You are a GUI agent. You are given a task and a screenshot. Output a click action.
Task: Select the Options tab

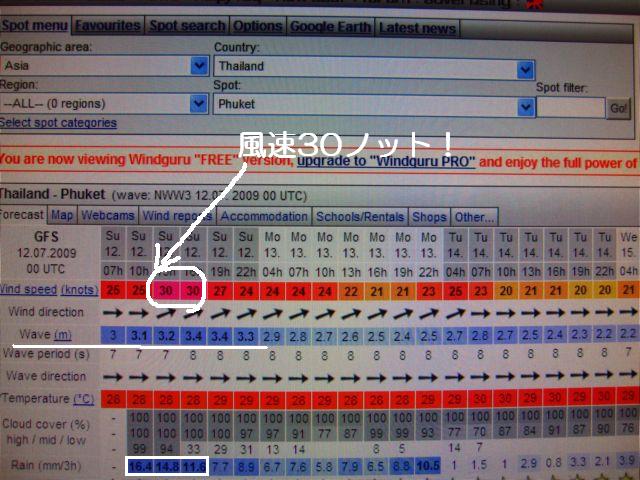click(258, 27)
